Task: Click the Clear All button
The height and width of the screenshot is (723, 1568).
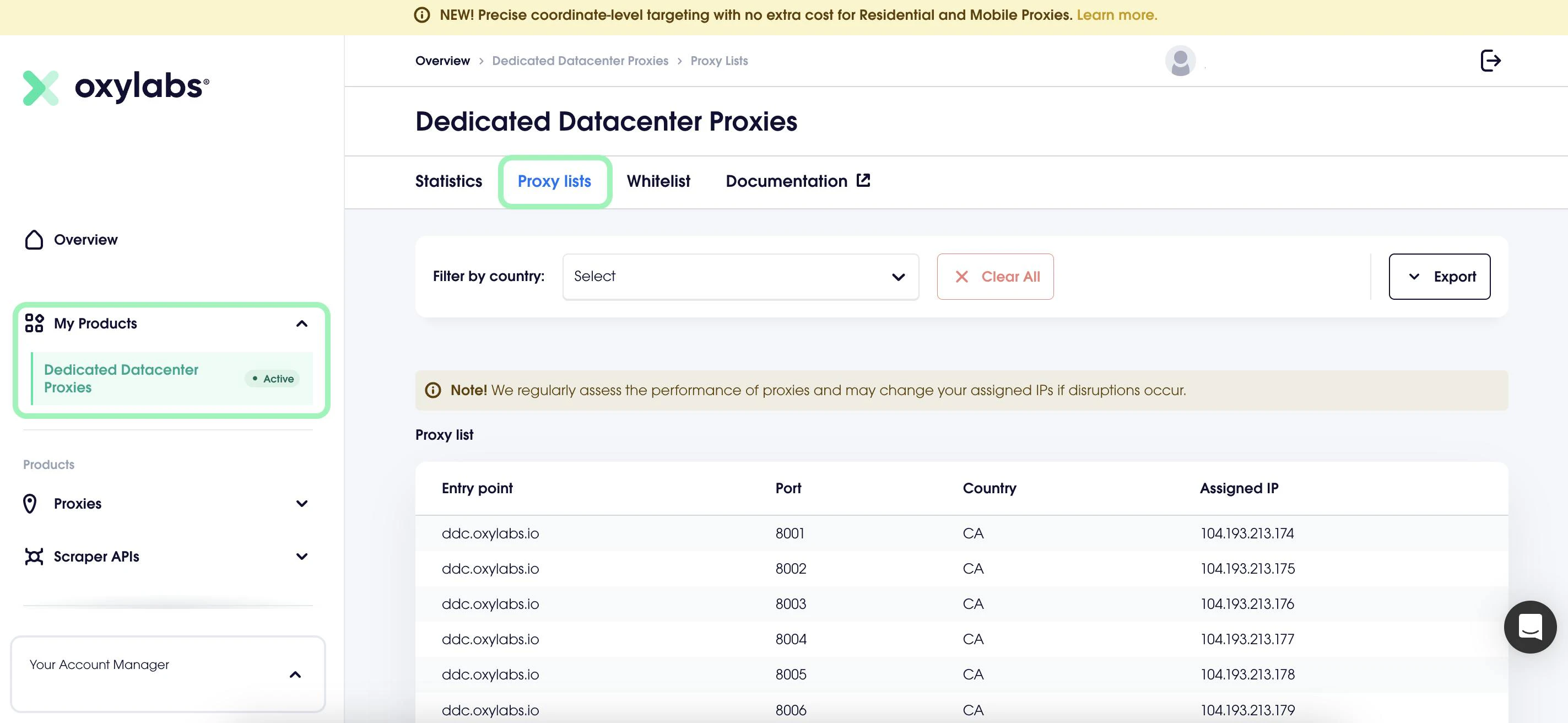Action: (994, 276)
